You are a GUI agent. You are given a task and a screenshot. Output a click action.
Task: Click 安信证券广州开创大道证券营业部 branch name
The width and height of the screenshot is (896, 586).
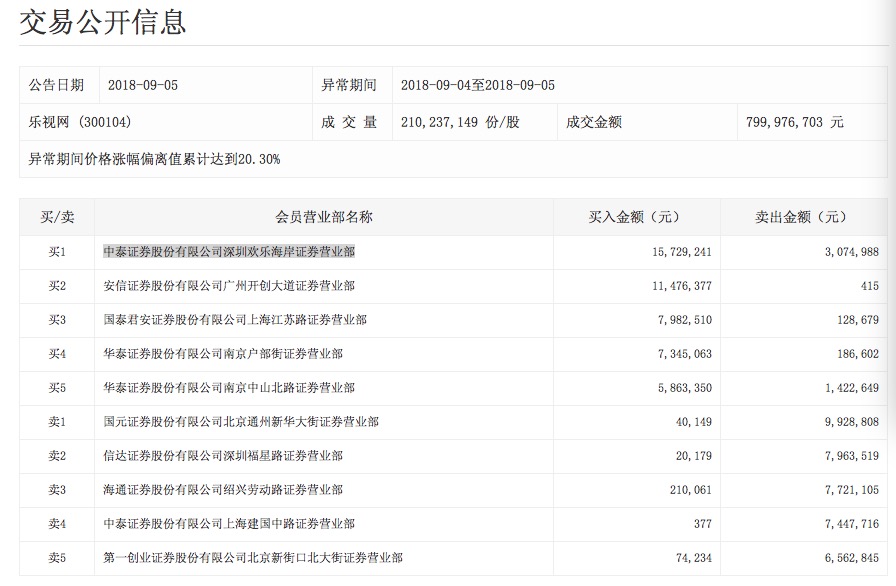[x=229, y=286]
